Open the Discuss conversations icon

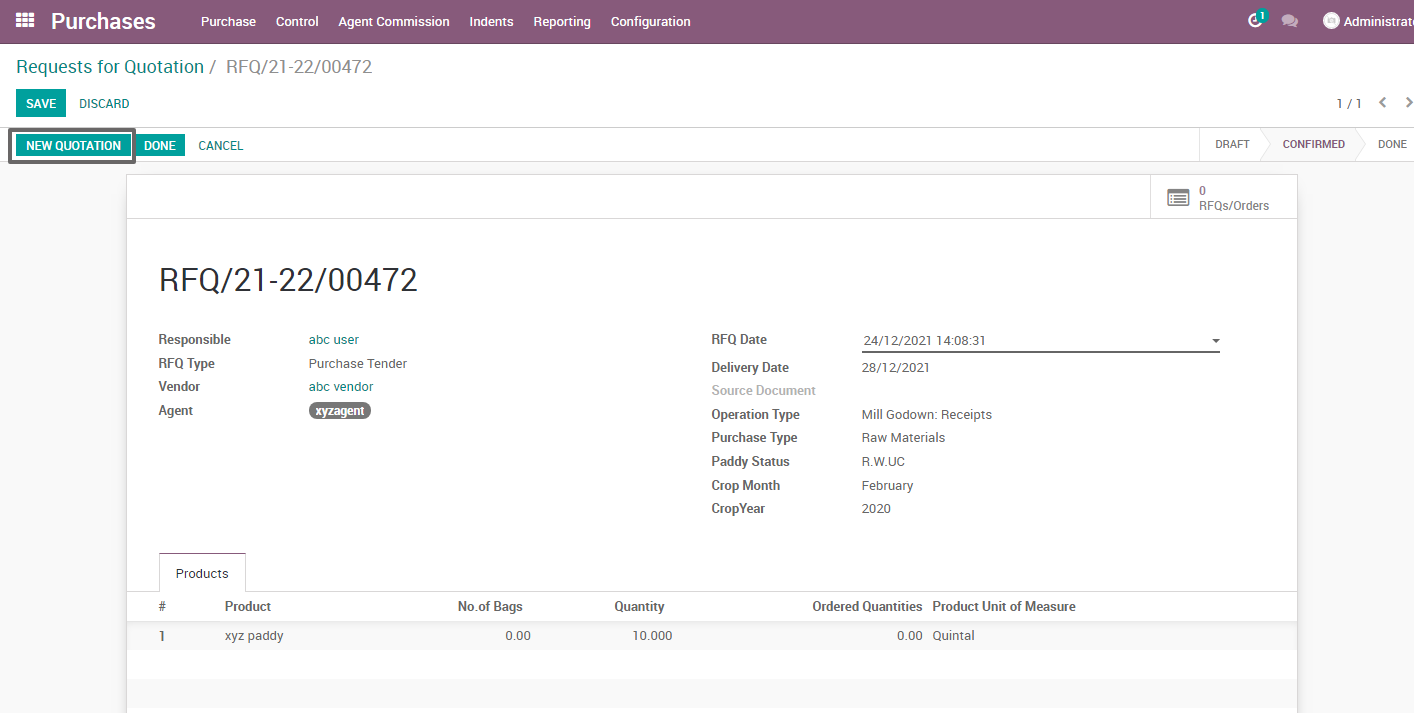click(1290, 20)
